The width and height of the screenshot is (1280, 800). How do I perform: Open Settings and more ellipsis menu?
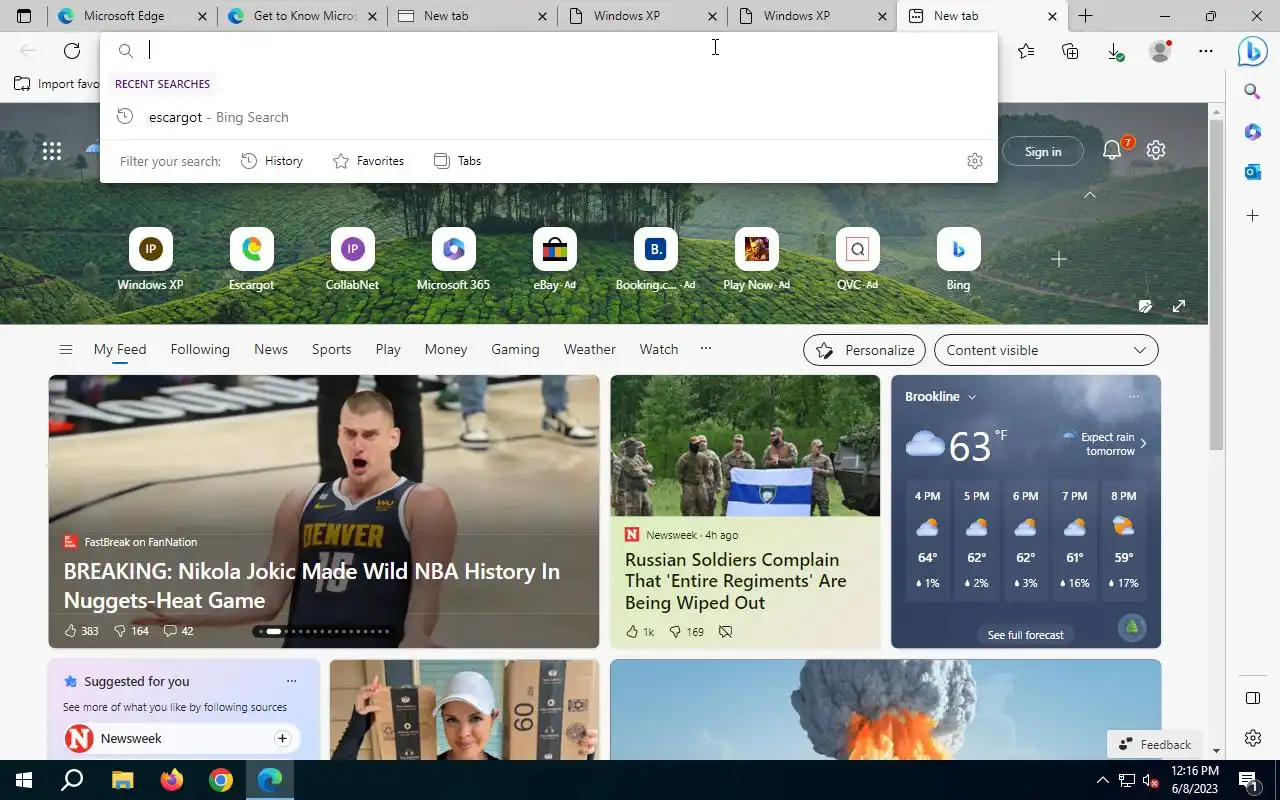[1206, 51]
